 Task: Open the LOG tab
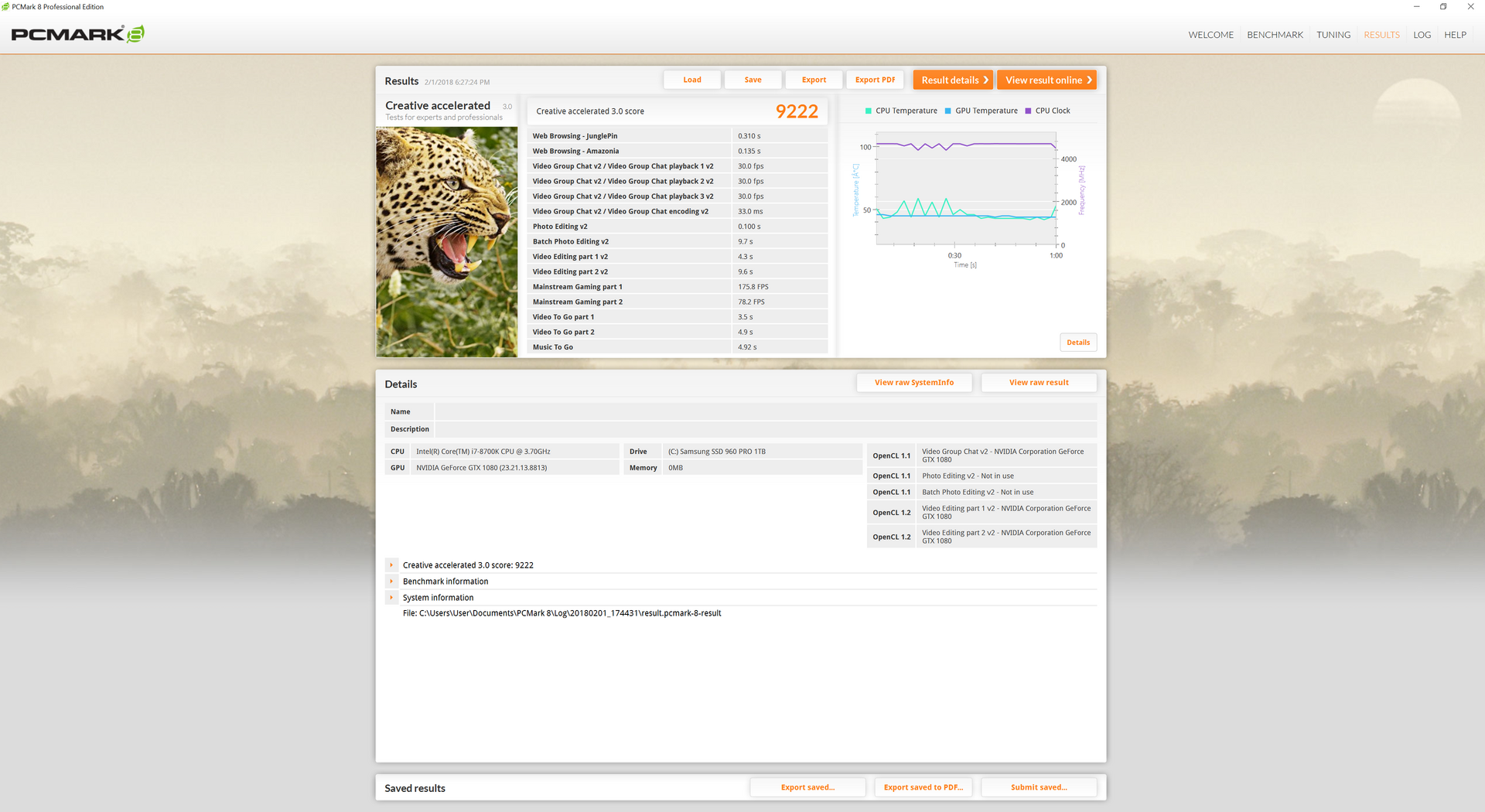tap(1422, 35)
